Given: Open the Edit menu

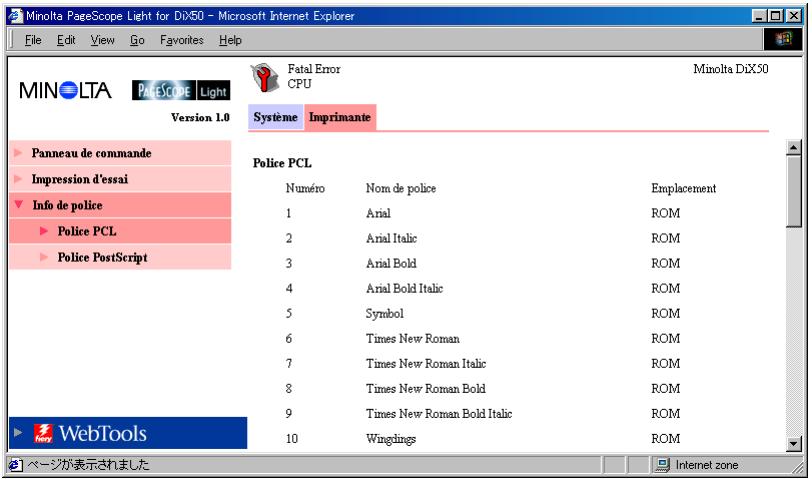Looking at the screenshot, I should click(x=66, y=40).
